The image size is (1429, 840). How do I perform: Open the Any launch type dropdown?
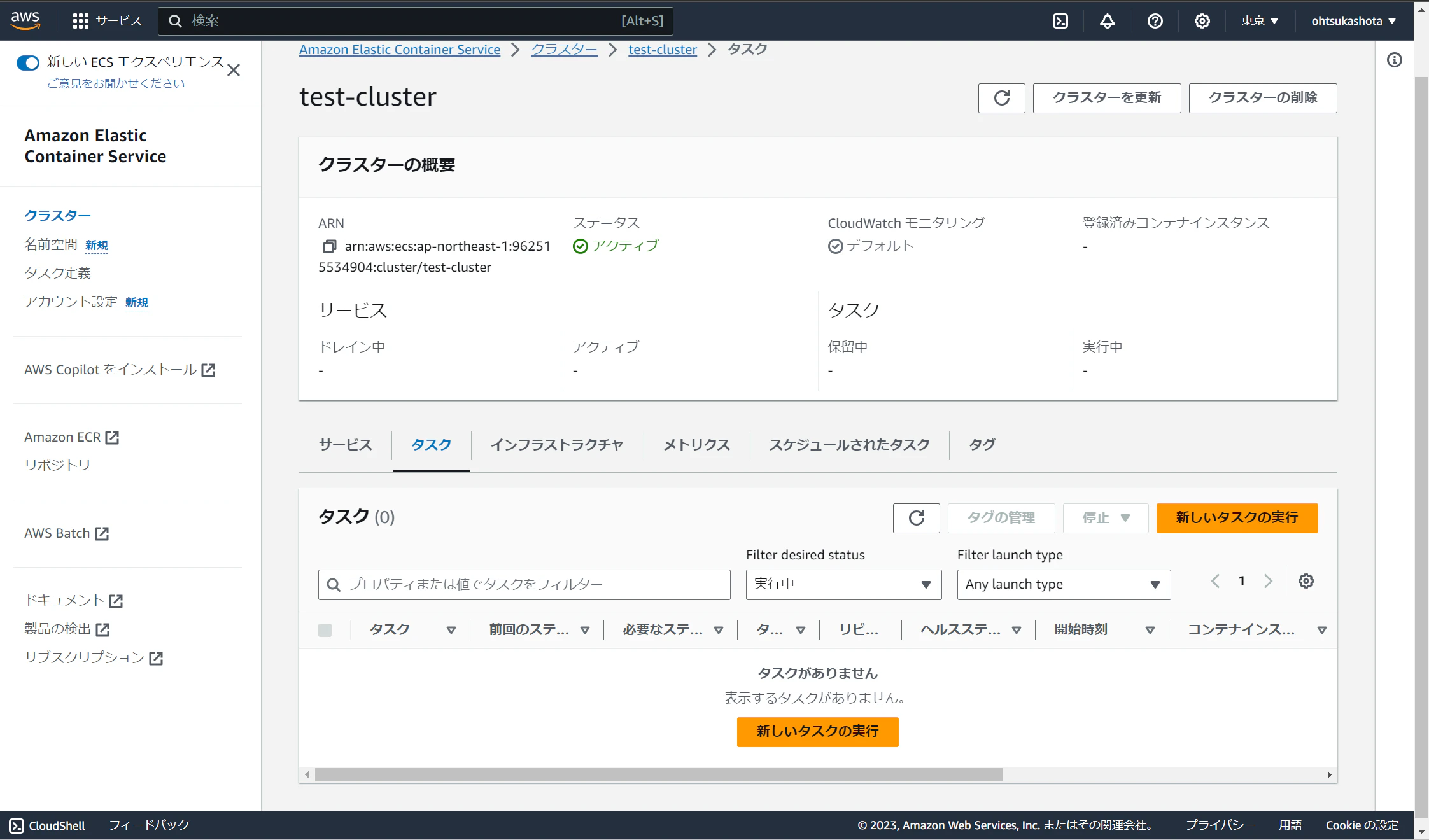(x=1064, y=585)
